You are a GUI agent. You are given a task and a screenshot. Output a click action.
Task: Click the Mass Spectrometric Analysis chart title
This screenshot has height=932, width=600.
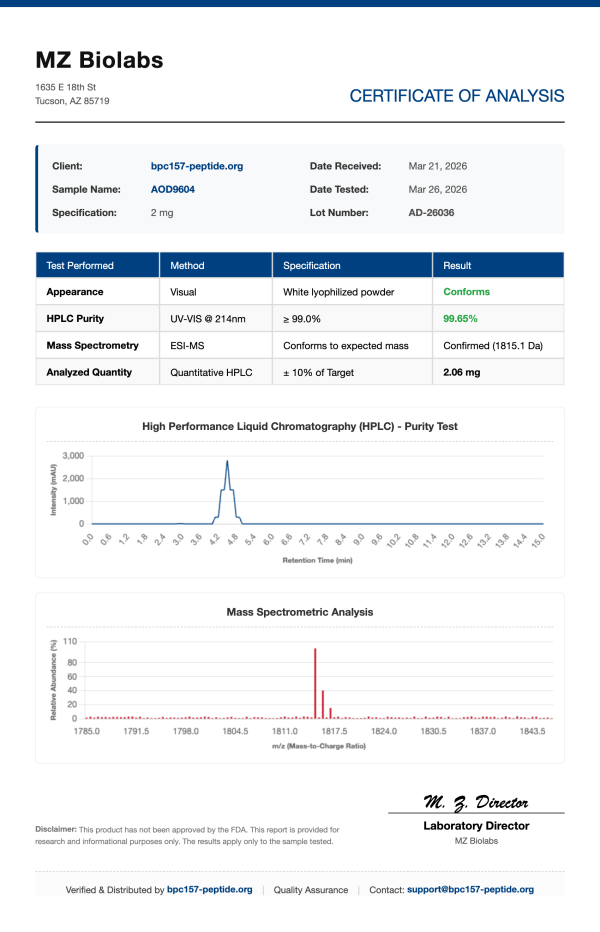click(x=300, y=612)
